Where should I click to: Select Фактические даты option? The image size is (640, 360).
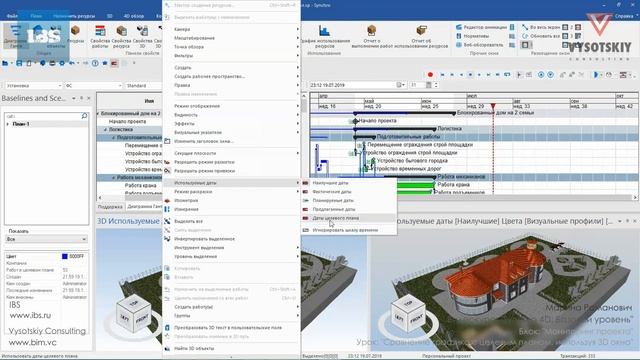(x=331, y=192)
